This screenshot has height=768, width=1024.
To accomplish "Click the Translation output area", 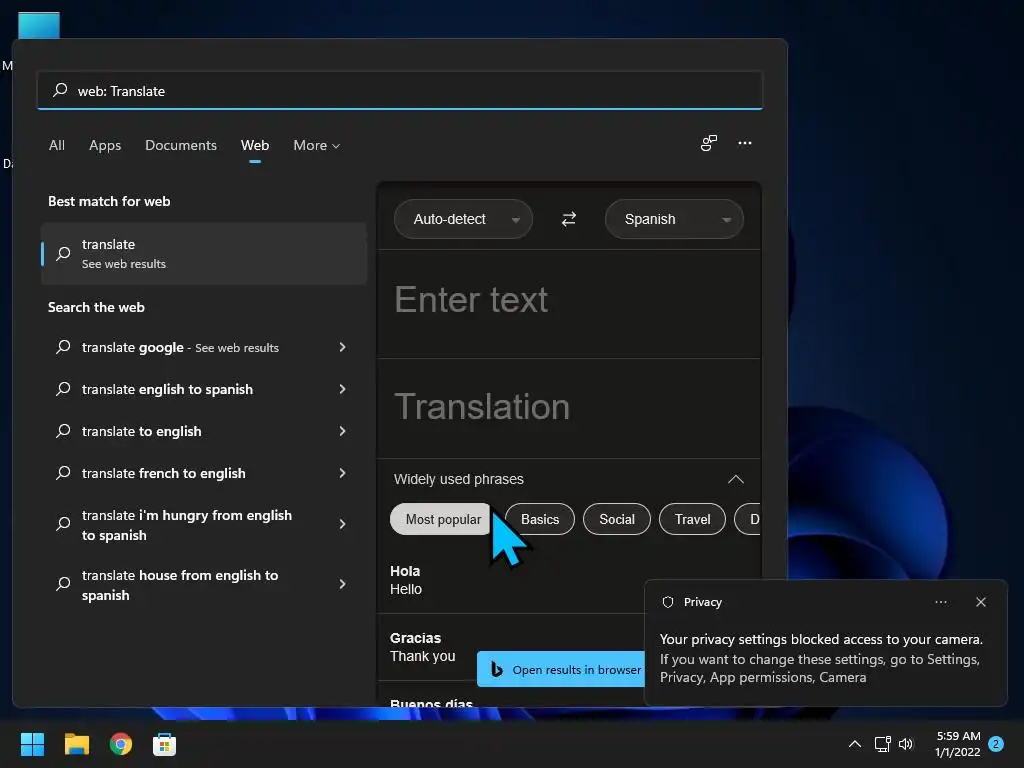I will pos(569,408).
